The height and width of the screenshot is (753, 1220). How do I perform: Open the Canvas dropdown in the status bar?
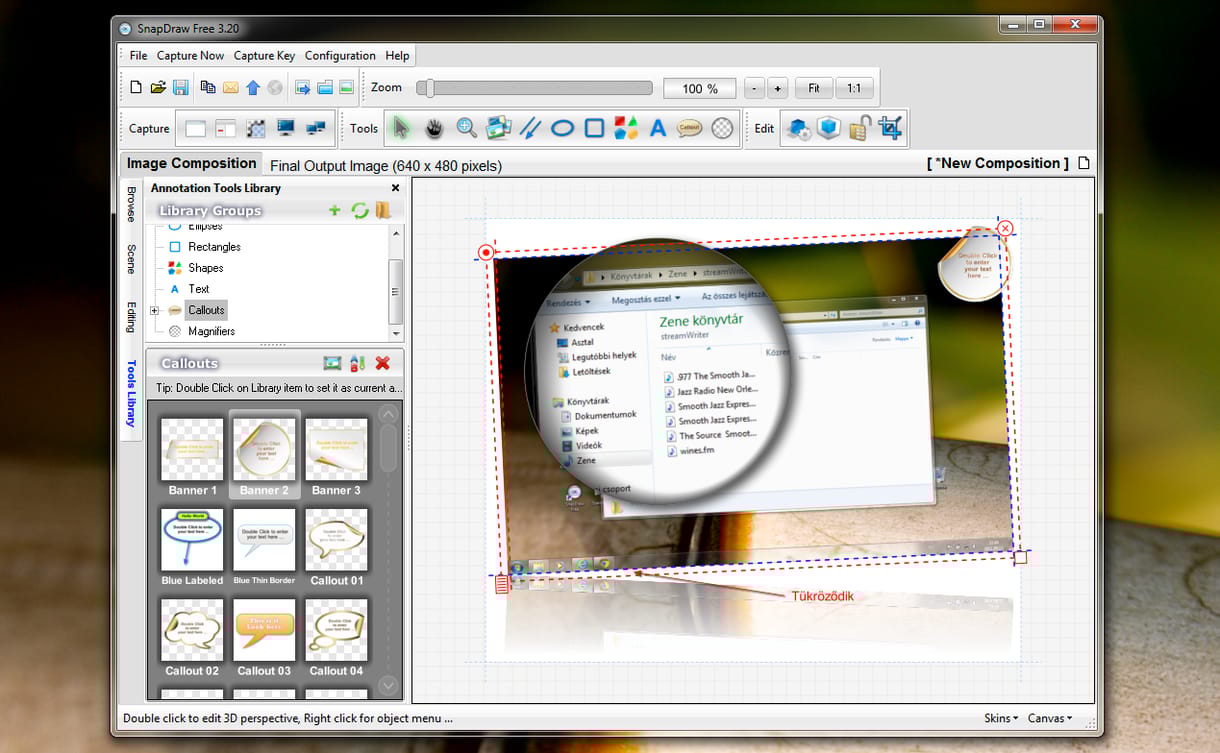(x=1050, y=718)
